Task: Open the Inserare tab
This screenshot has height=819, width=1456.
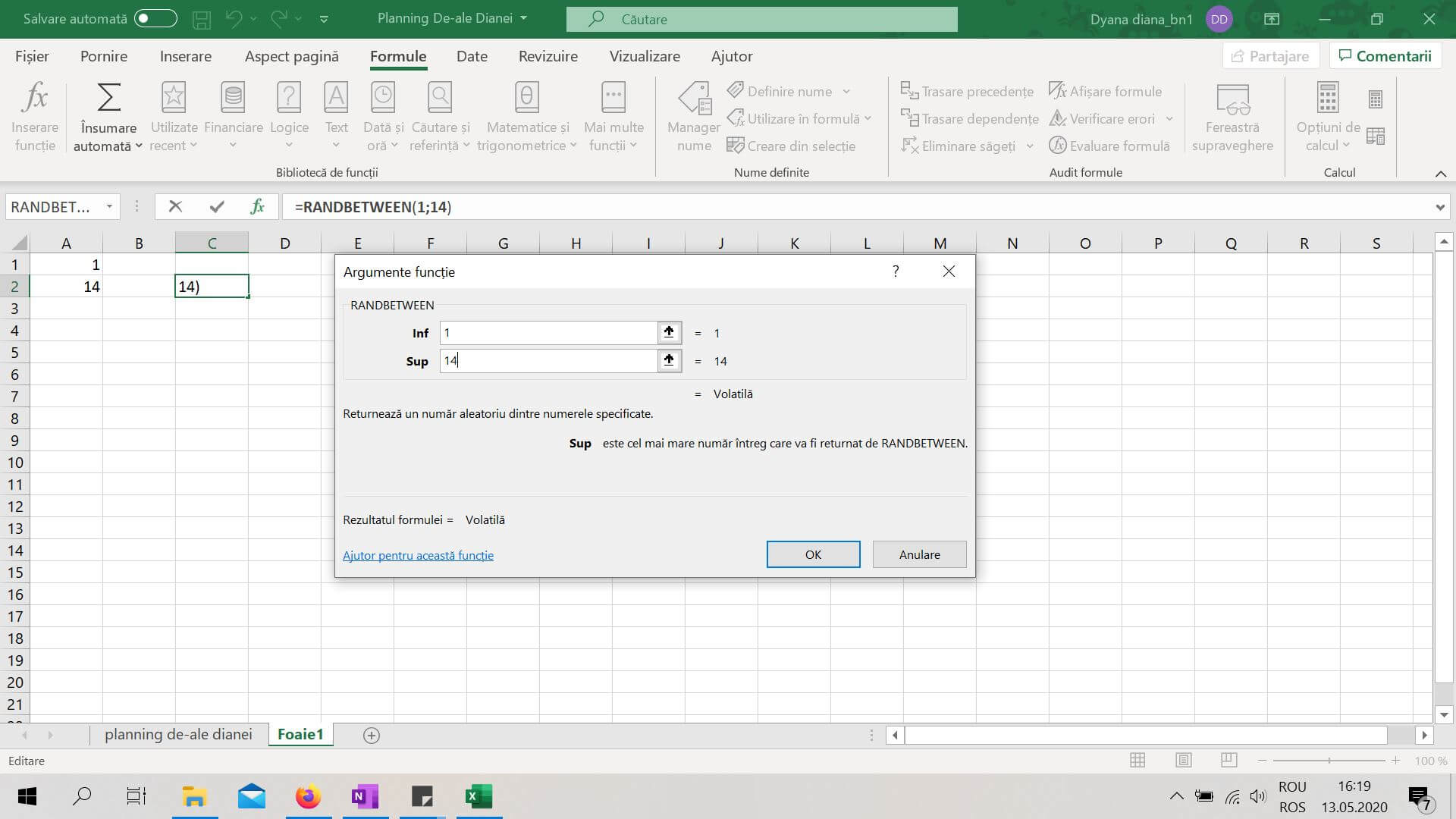Action: pyautogui.click(x=186, y=56)
